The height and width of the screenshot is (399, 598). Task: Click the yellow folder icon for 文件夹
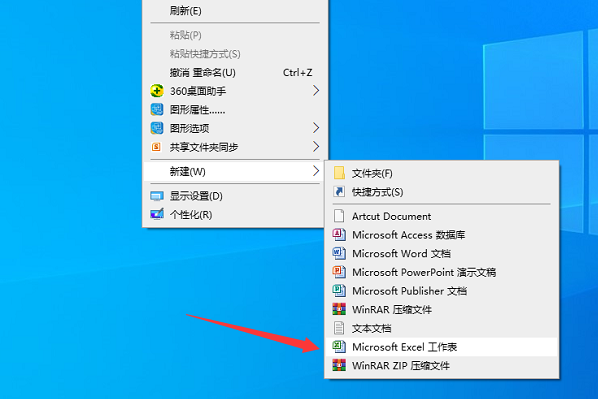[x=339, y=173]
